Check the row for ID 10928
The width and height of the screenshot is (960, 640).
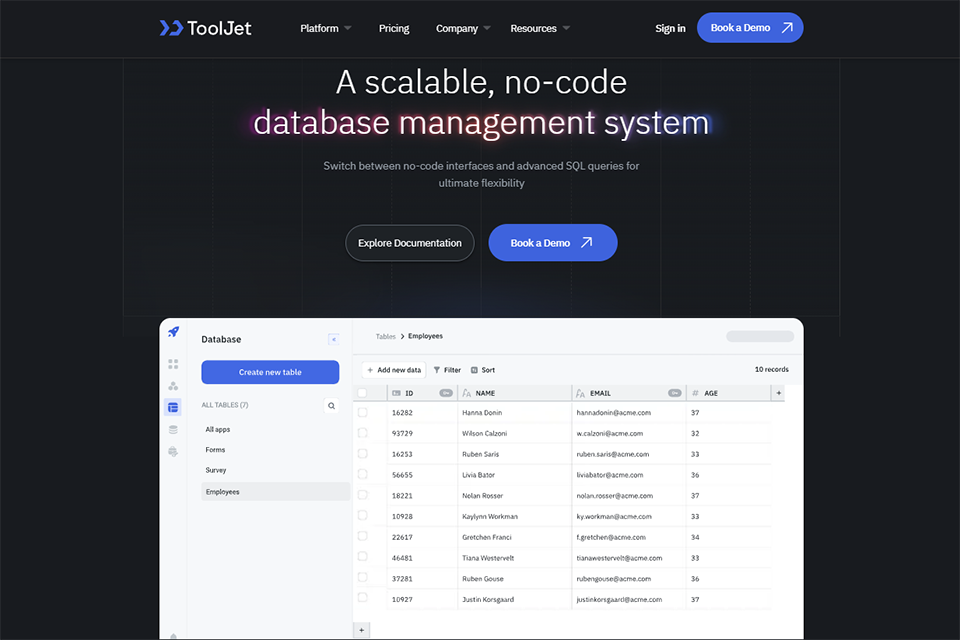click(x=362, y=516)
